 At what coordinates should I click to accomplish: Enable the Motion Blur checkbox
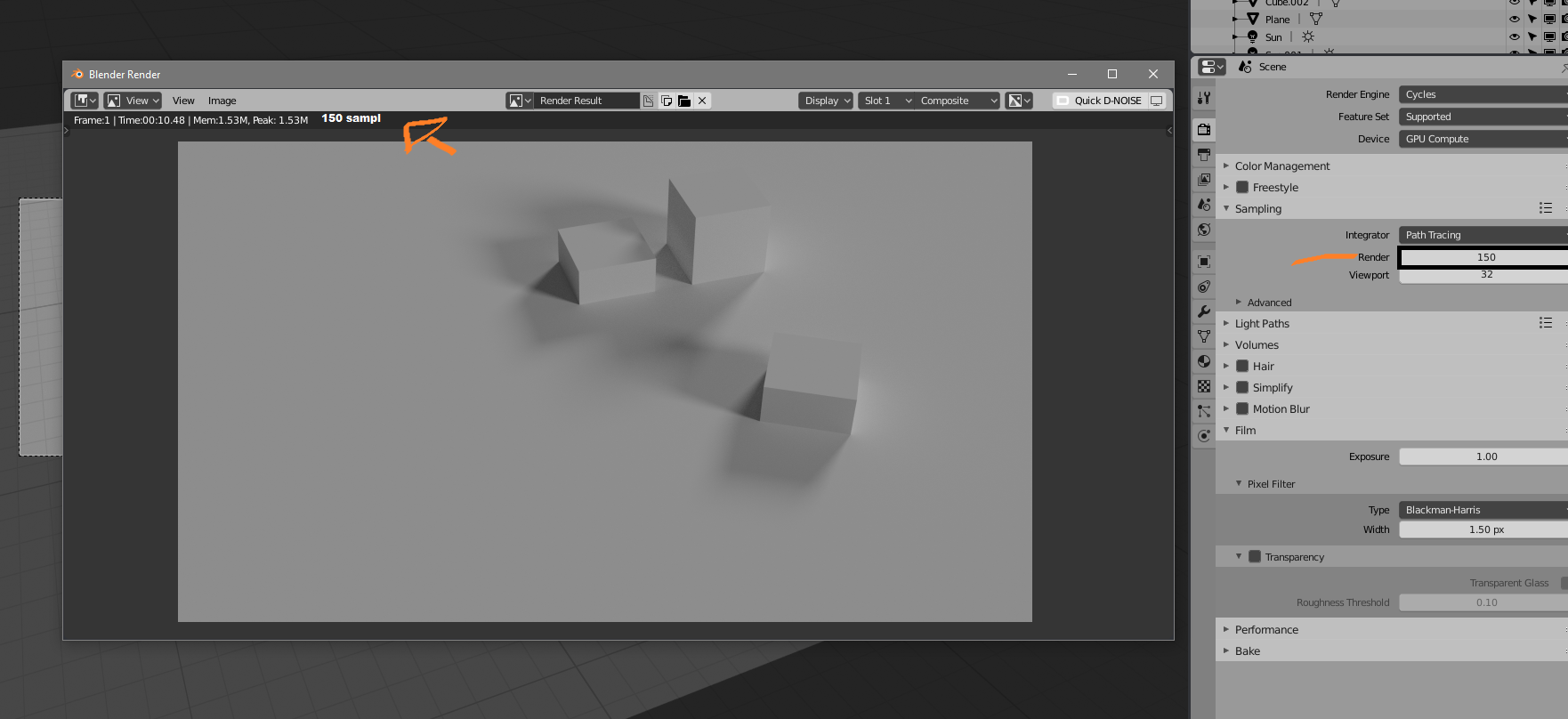tap(1242, 409)
